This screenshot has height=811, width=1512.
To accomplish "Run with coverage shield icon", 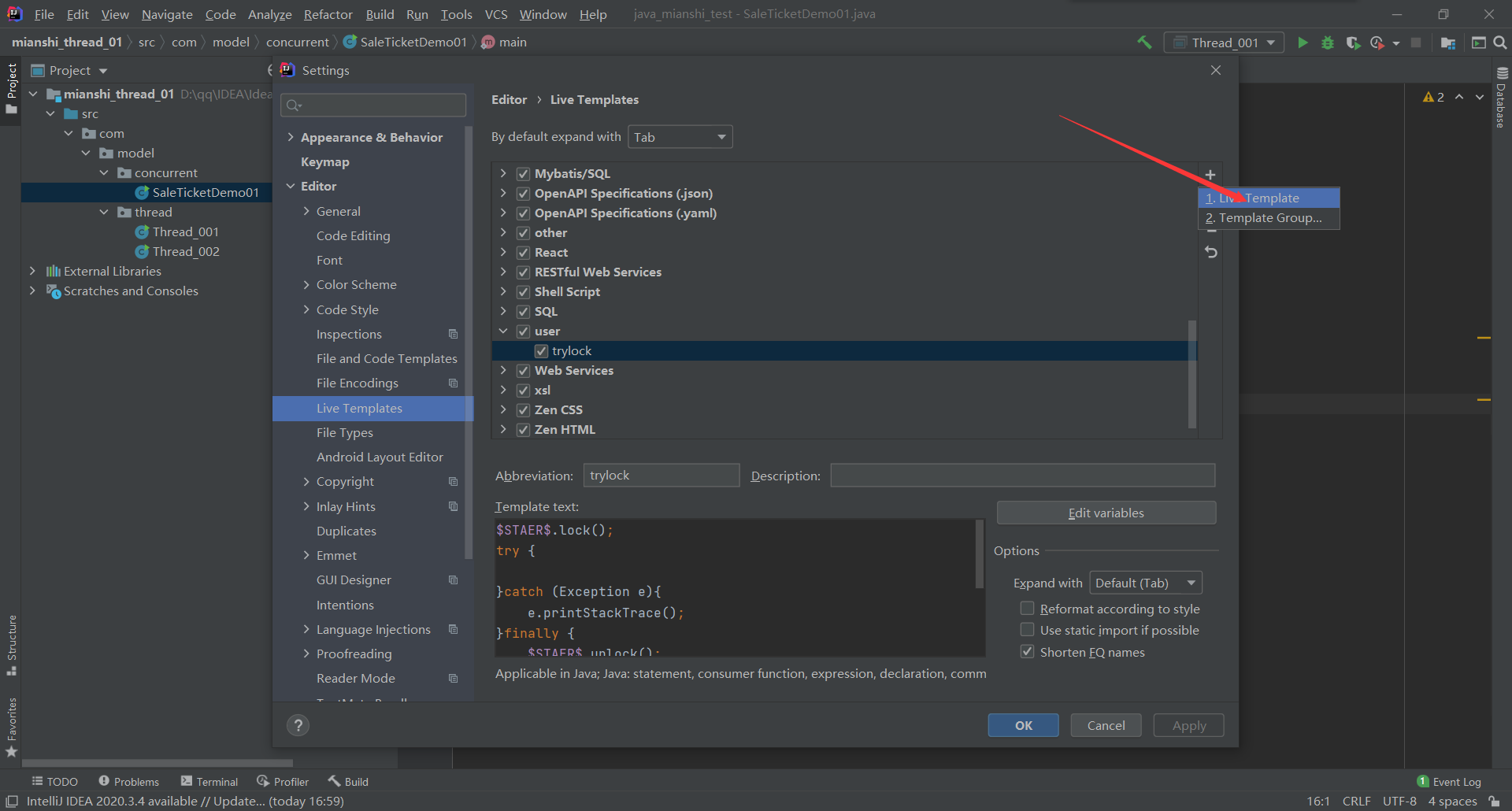I will pos(1353,43).
